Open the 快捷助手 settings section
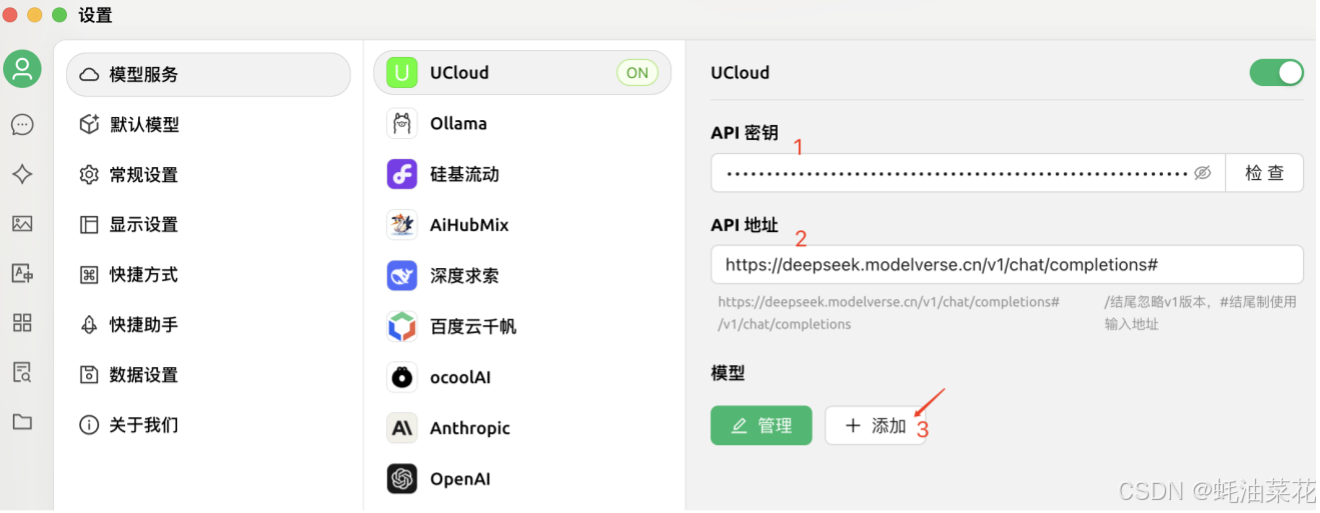 coord(208,325)
